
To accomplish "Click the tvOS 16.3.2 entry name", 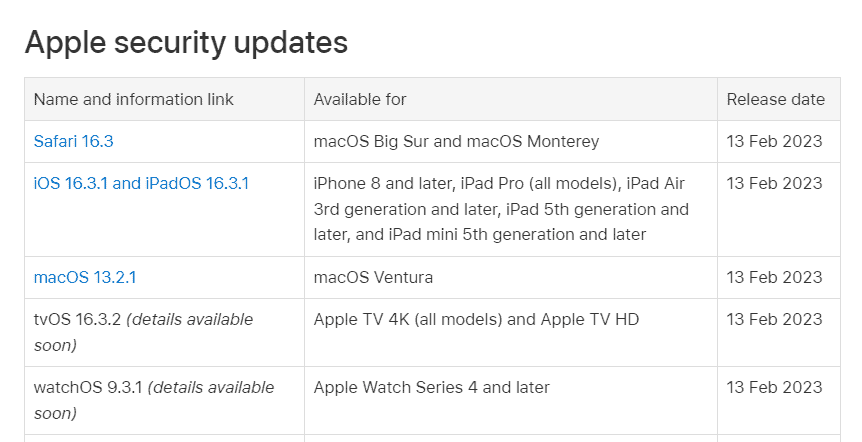I will 76,320.
